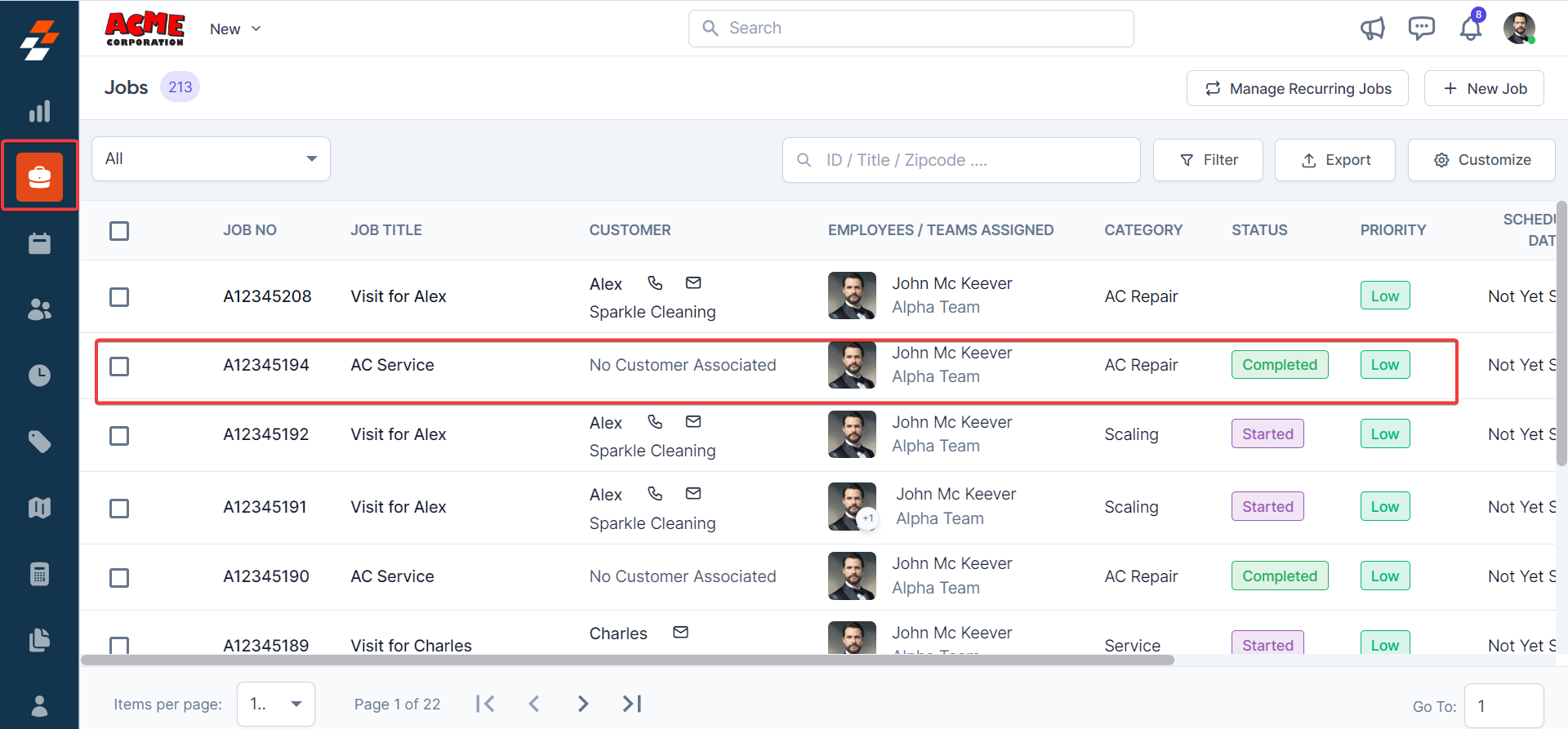Click email icon for Charles customer
Screen dimensions: 1568x729
[x=680, y=632]
